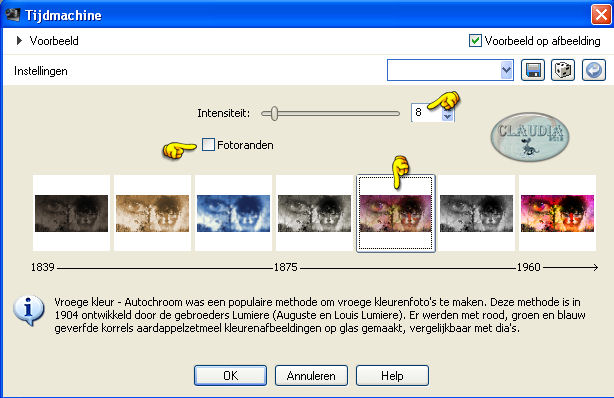Toggle the Voorbeeld op afbeelding checkbox
Screen dimensions: 614x398
tap(475, 41)
